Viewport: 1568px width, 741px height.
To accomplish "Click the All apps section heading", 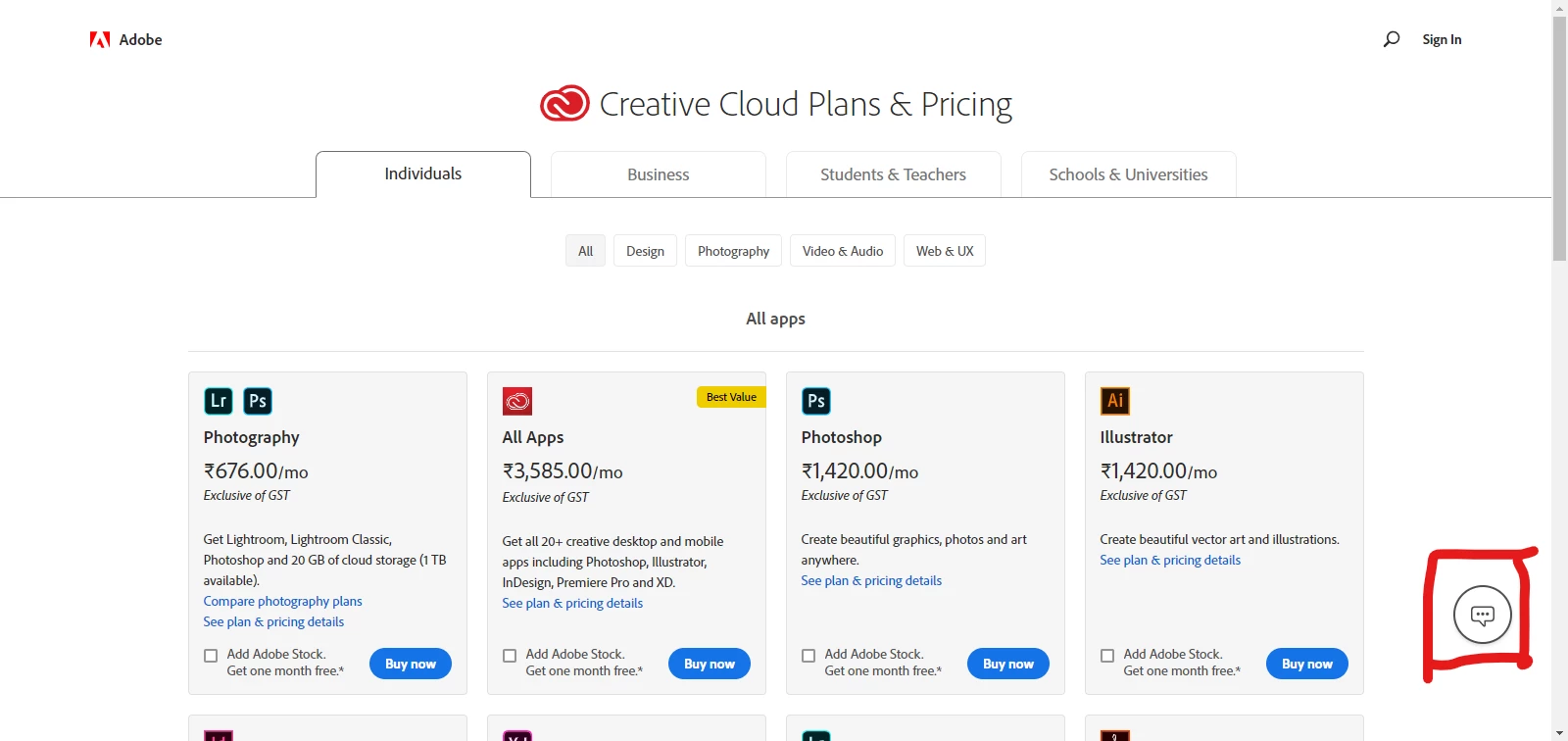I will point(776,319).
